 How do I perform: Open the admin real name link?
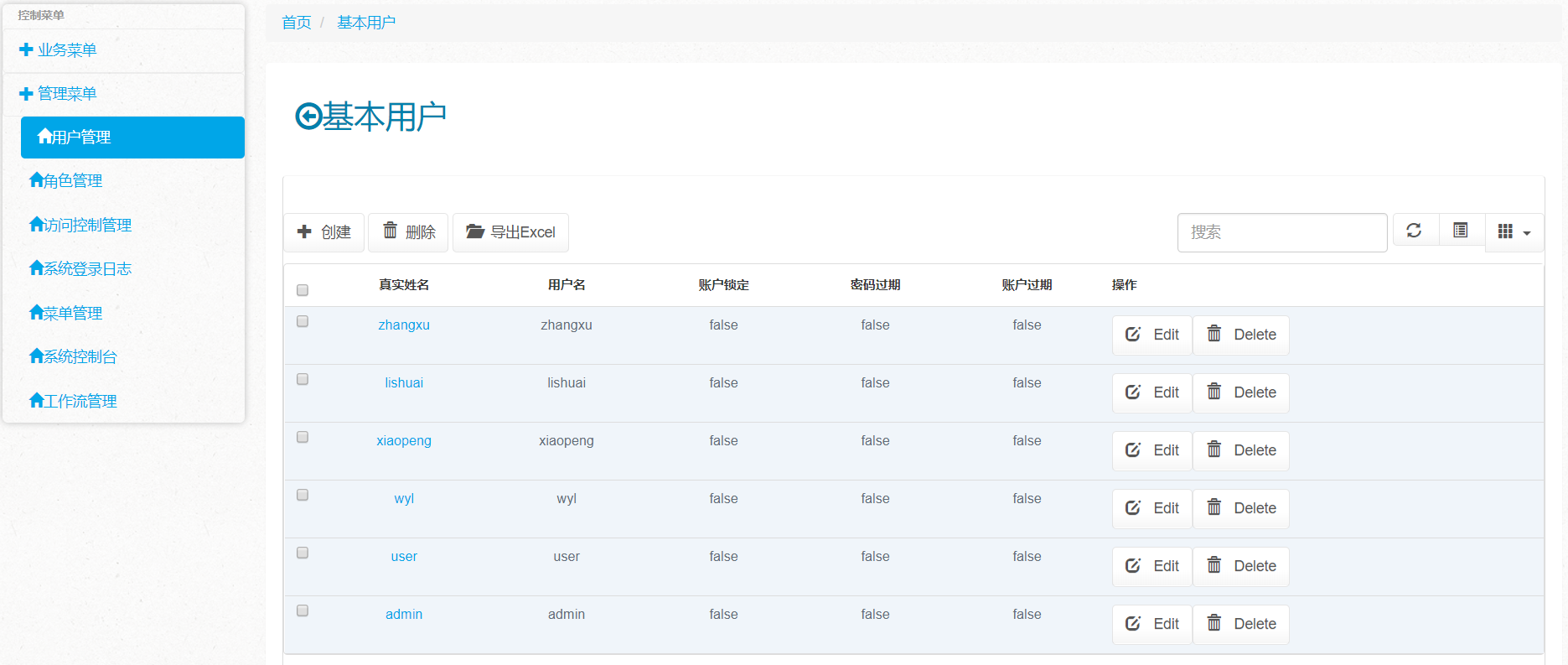pyautogui.click(x=404, y=615)
